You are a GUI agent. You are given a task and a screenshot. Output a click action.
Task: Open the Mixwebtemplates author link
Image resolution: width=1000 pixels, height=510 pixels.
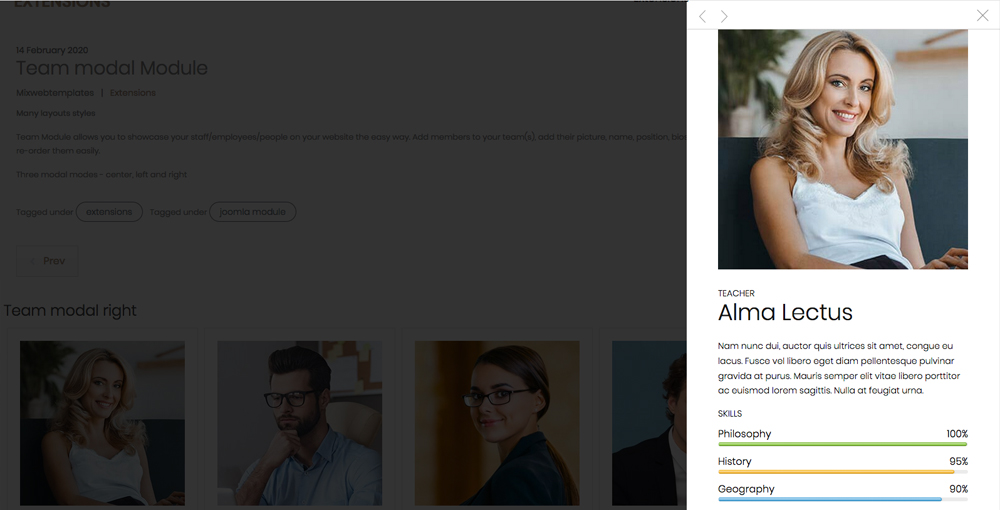(x=55, y=93)
